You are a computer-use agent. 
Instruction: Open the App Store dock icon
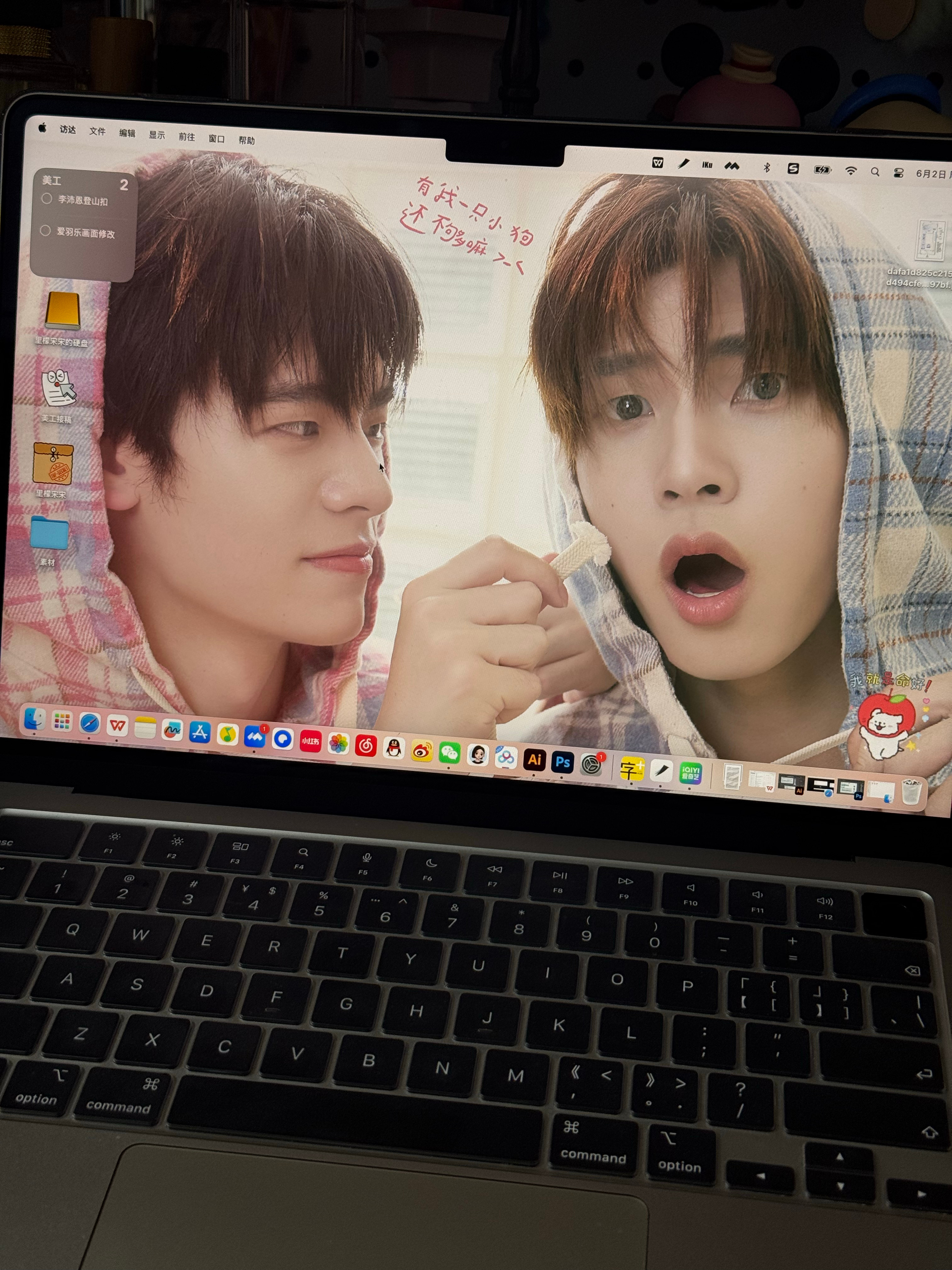click(x=200, y=733)
